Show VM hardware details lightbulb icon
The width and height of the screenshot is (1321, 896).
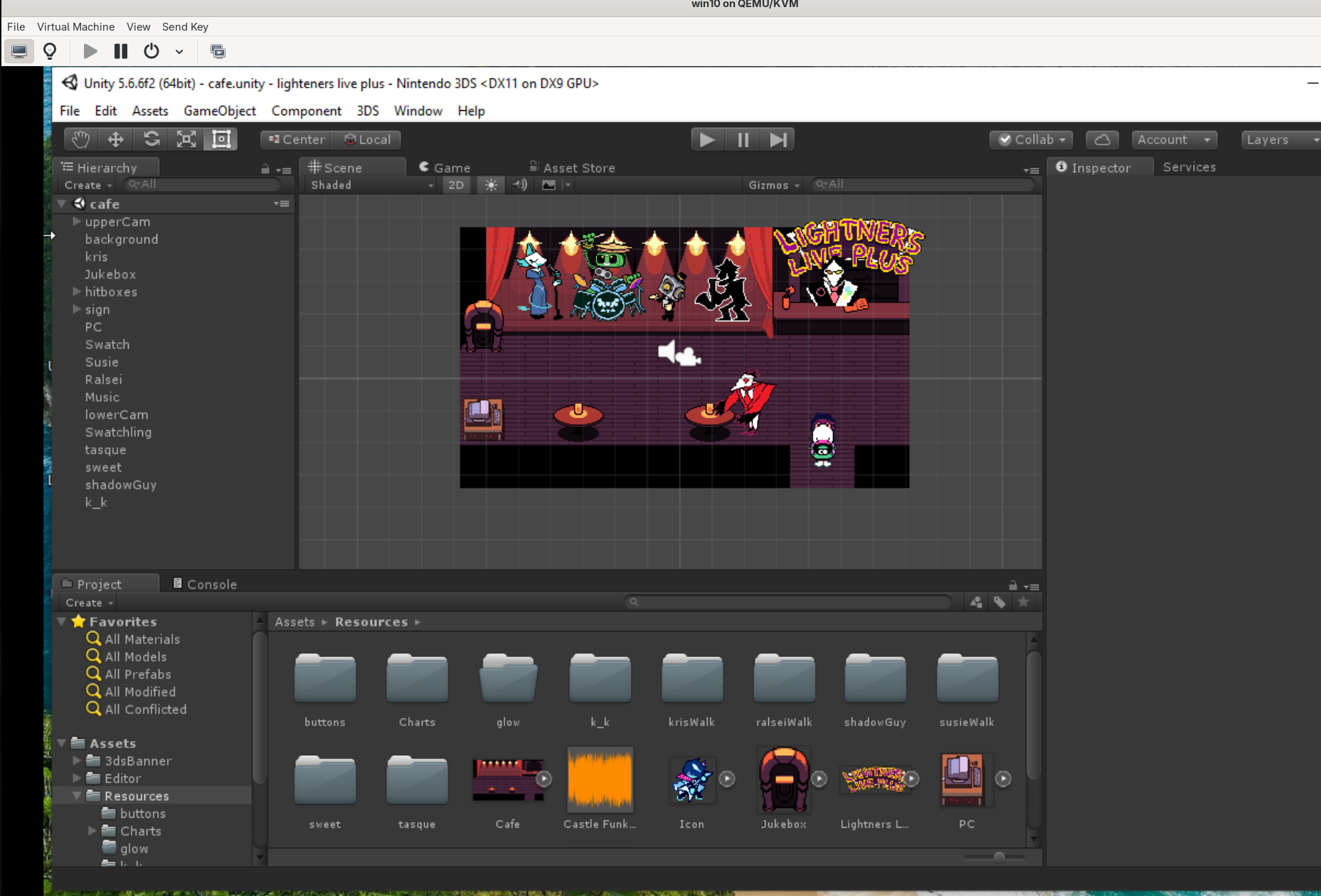pyautogui.click(x=50, y=51)
